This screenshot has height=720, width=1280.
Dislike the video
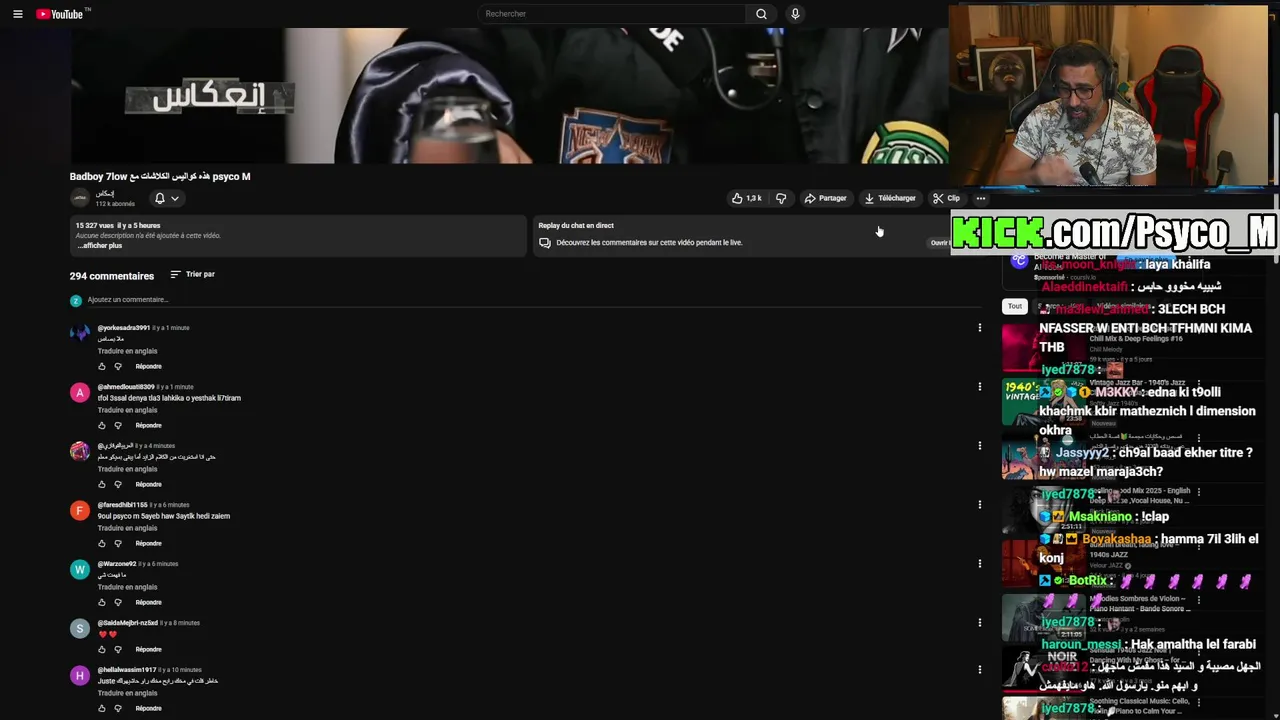(781, 198)
